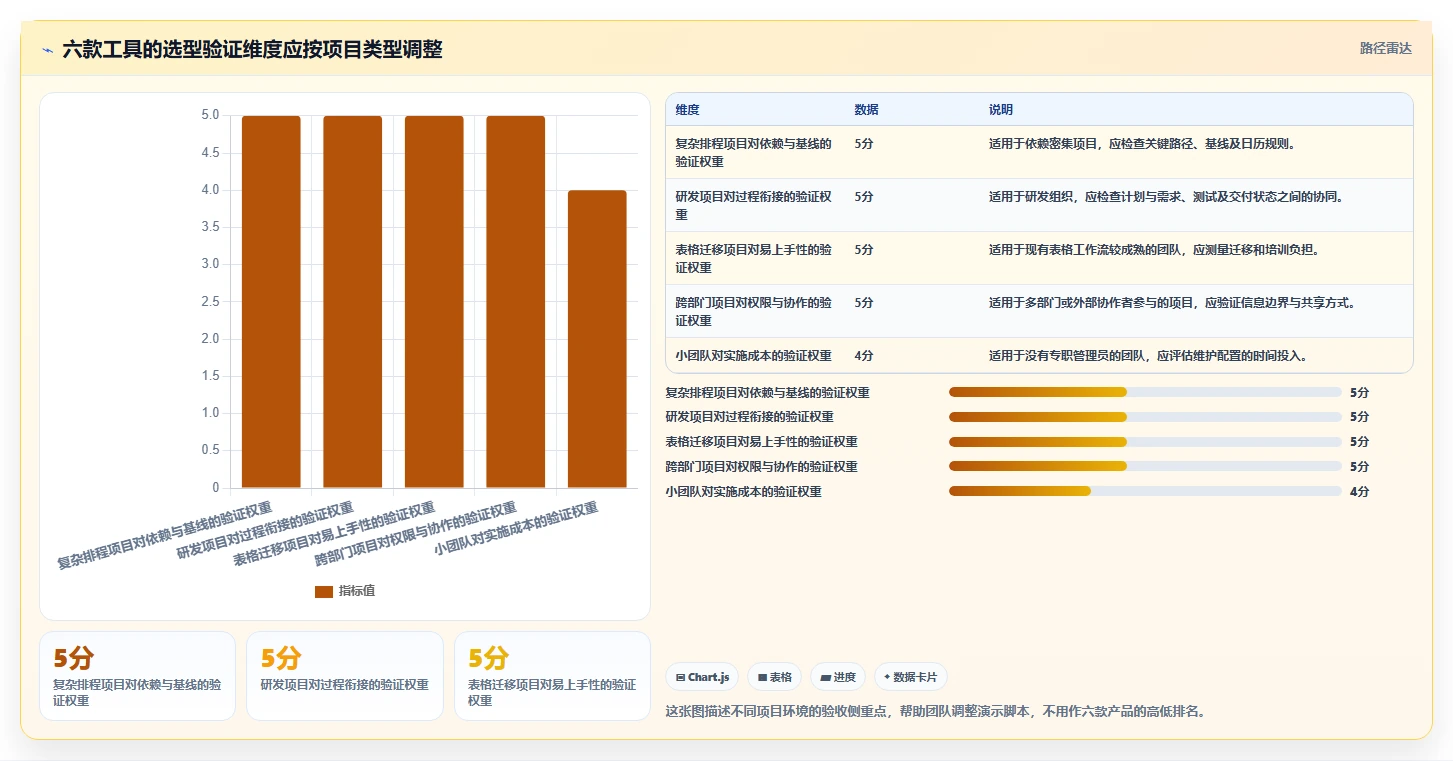
Task: Click the chart bar for 研发项目对过程衔接
Action: 352,302
